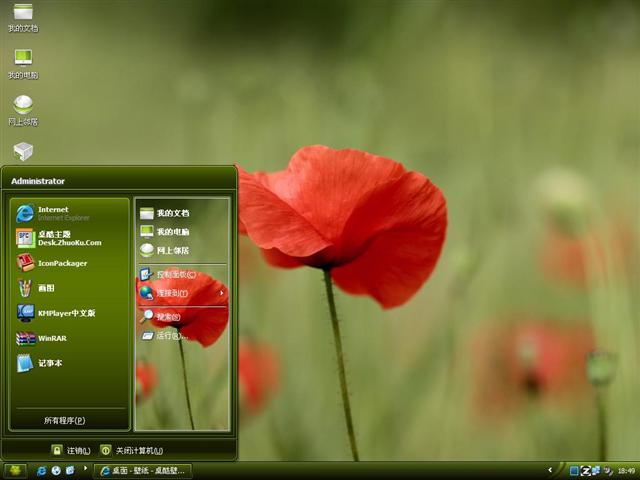The height and width of the screenshot is (480, 640).
Task: Open 控制面板 in the Start menu
Action: [174, 274]
